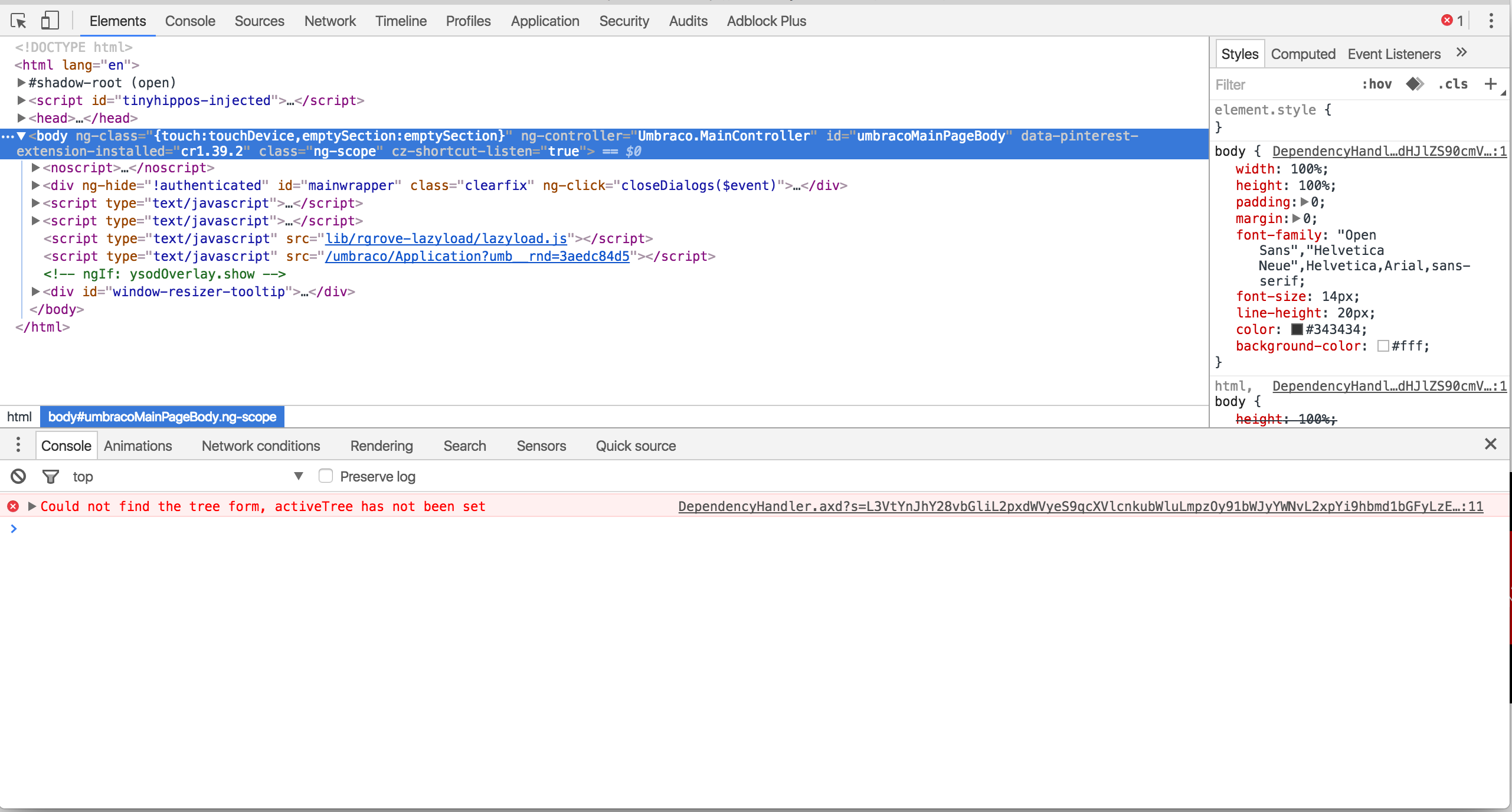Screen dimensions: 1512x812
Task: Toggle the .cls class editor
Action: click(x=1452, y=84)
